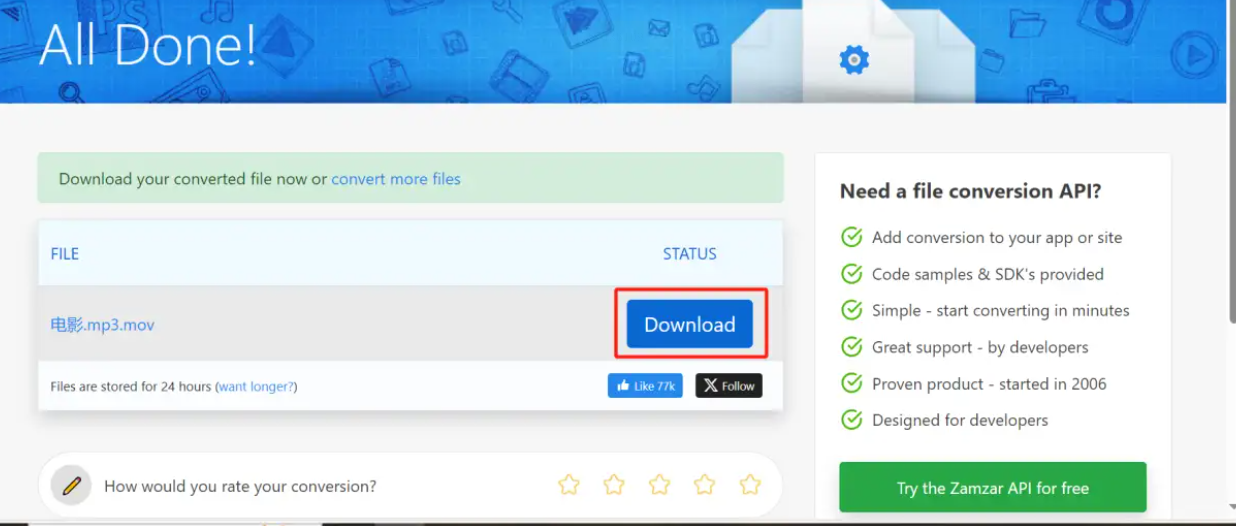Rate the conversion four stars
The height and width of the screenshot is (526, 1236).
705,485
